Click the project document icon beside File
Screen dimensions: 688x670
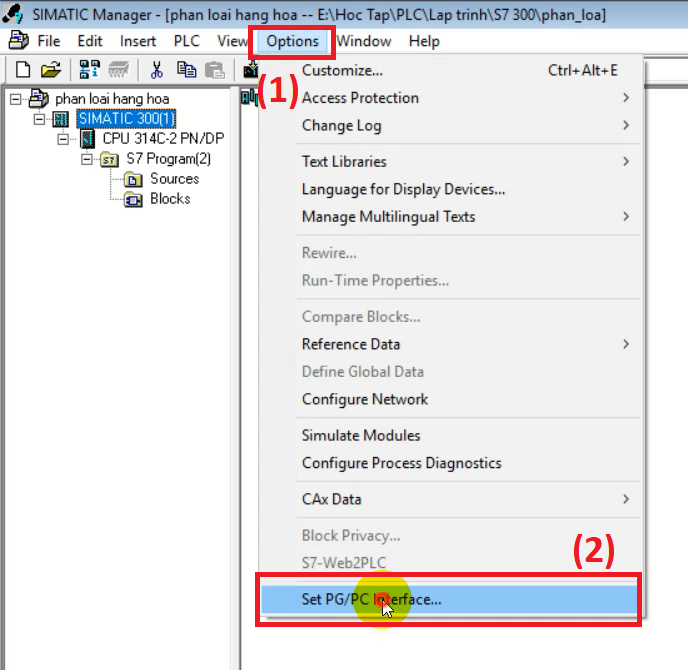pos(18,40)
